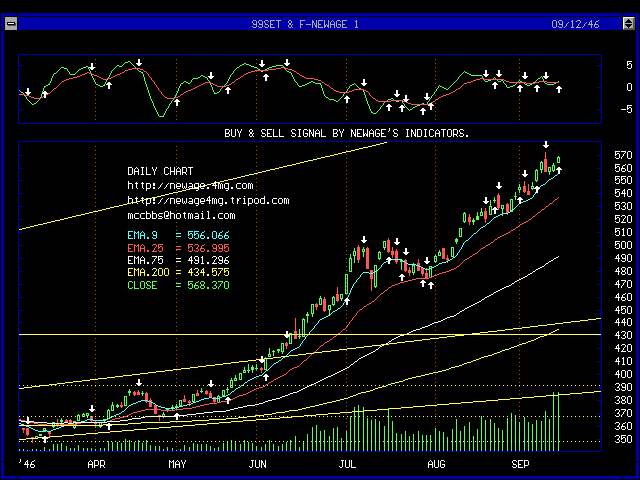
Task: Click the -5 label on oscillator axis
Action: point(626,109)
